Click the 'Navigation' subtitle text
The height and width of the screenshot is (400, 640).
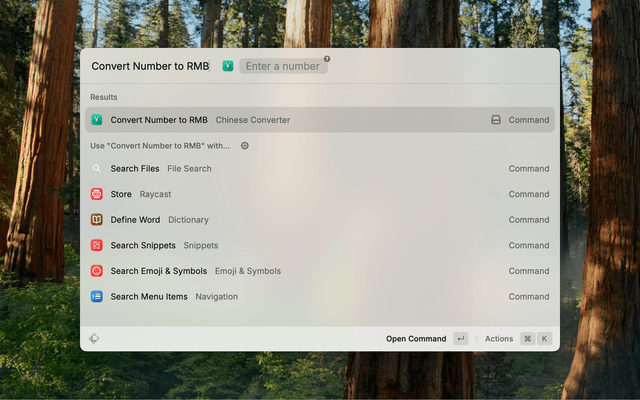click(x=216, y=297)
